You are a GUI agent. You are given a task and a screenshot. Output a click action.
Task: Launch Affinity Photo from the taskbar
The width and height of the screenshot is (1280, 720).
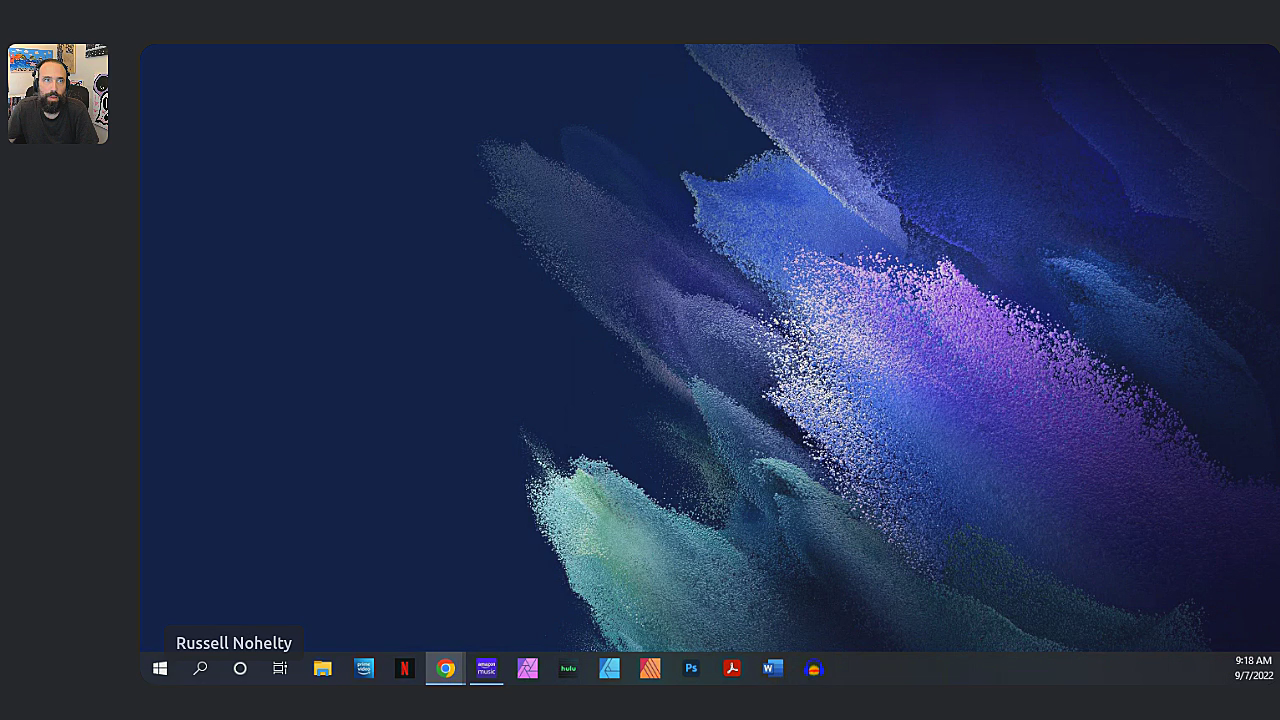pyautogui.click(x=528, y=668)
